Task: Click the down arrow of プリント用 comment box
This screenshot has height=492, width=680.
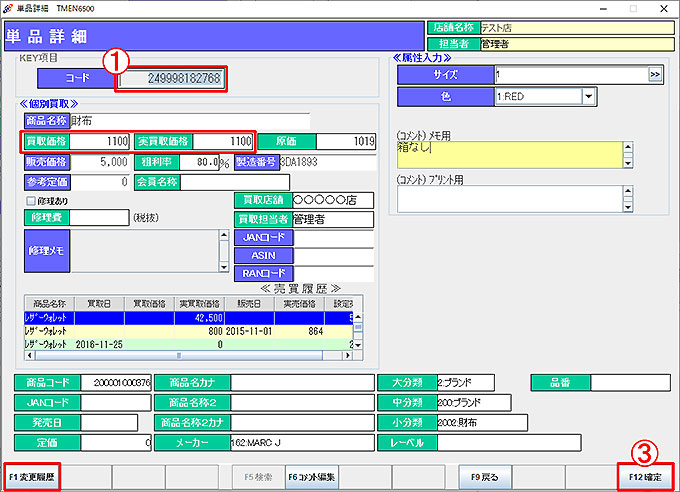Action: click(628, 207)
